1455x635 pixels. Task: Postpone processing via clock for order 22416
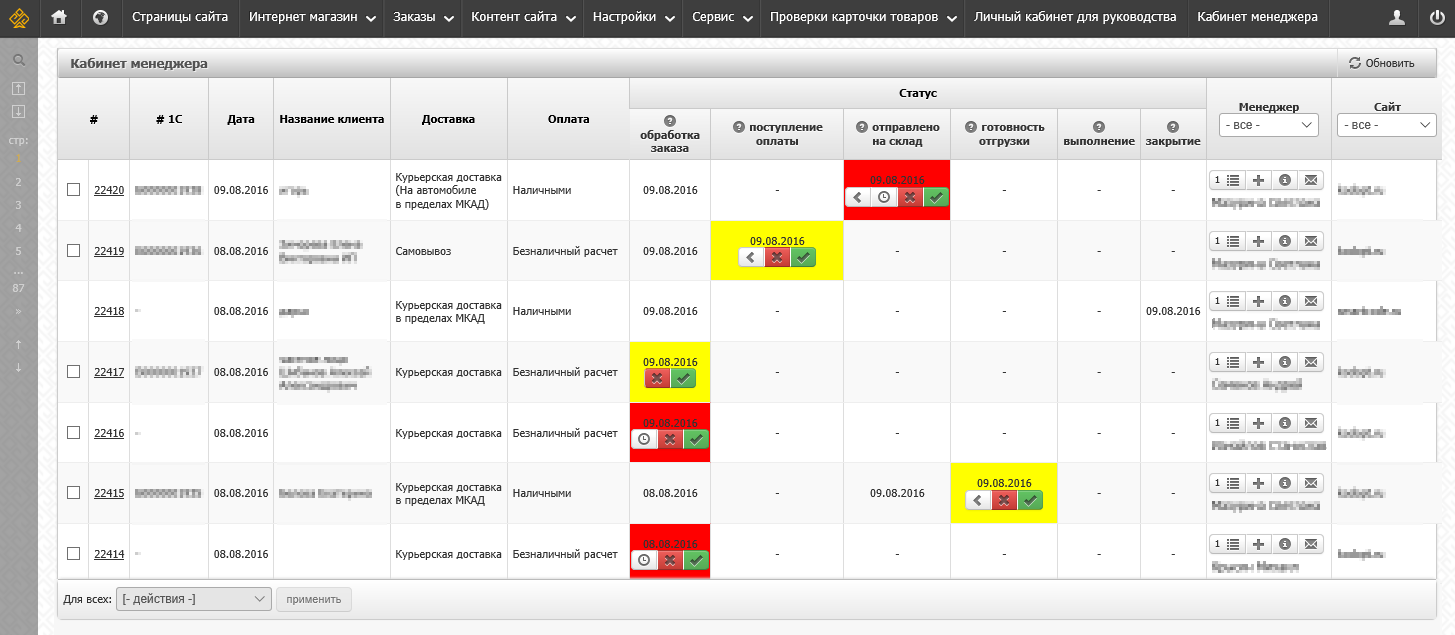click(644, 439)
